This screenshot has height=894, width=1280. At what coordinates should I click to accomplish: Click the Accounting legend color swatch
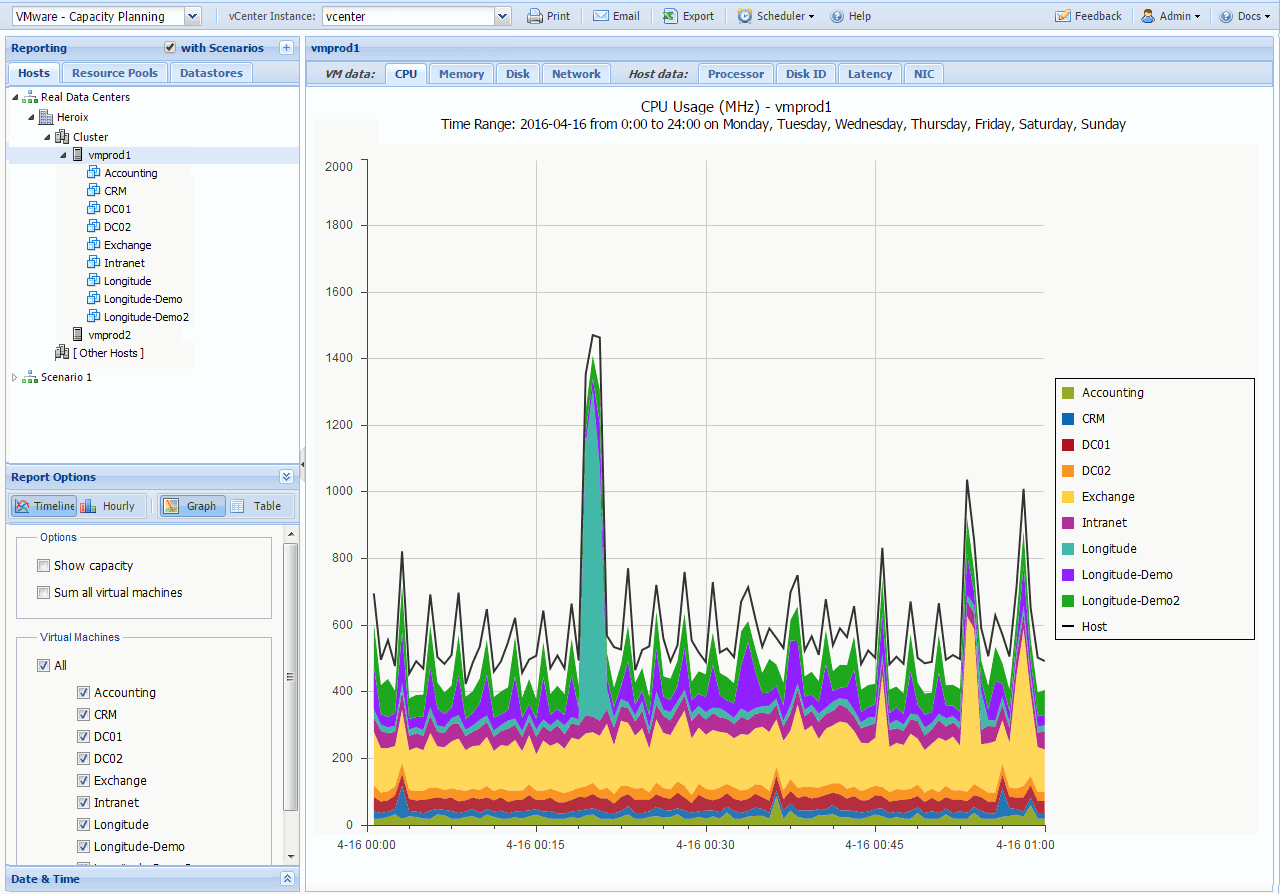(x=1068, y=393)
